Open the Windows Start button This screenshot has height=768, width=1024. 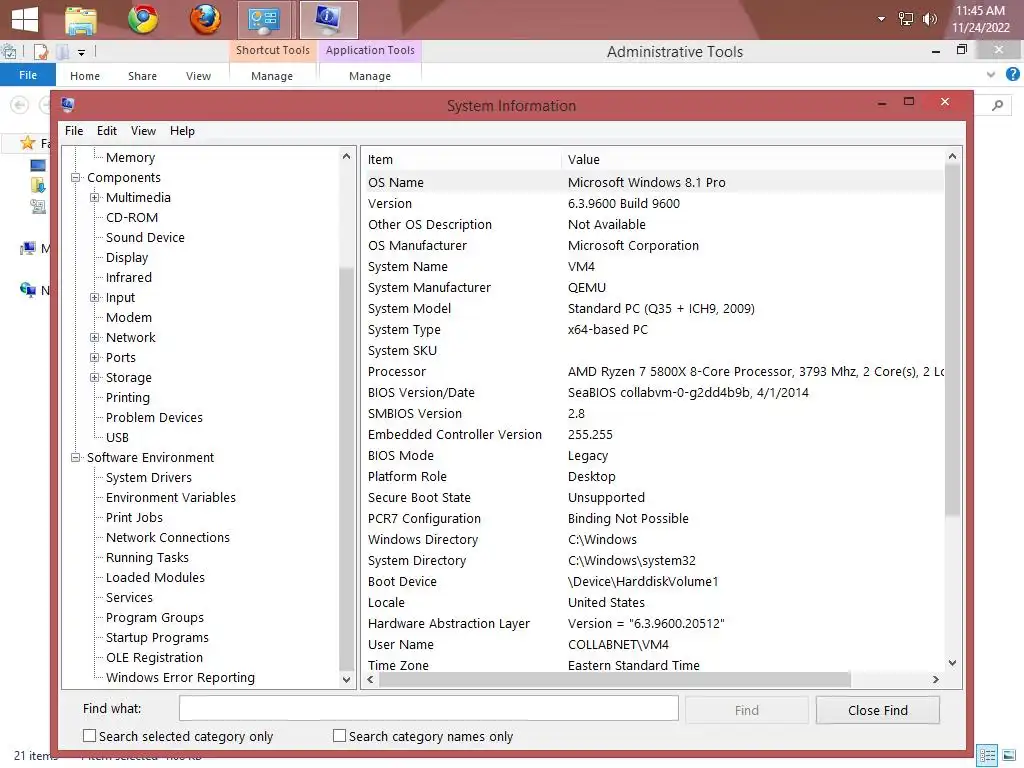click(25, 19)
